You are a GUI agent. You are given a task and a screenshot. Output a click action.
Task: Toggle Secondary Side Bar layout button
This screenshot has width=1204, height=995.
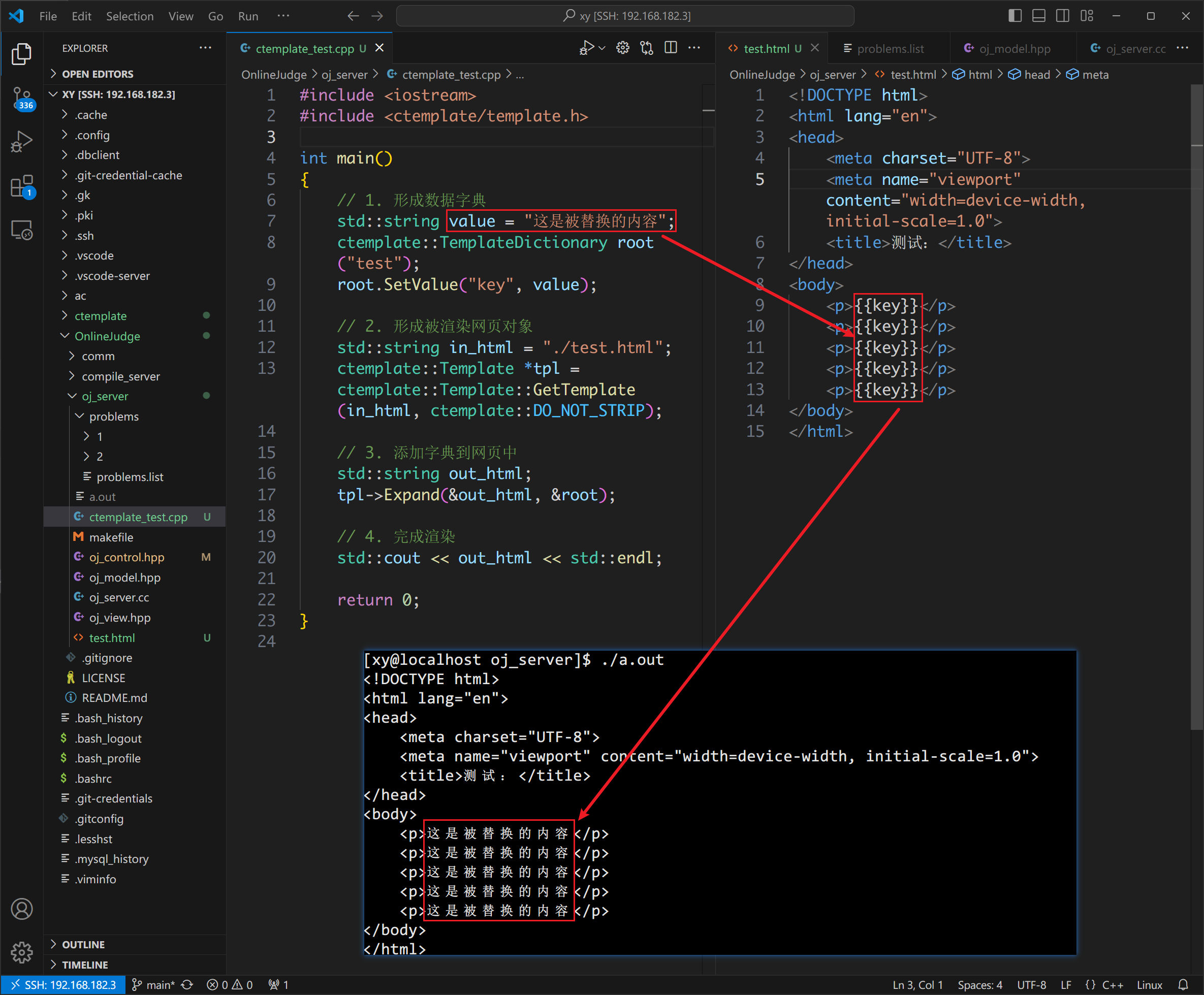coord(1062,16)
